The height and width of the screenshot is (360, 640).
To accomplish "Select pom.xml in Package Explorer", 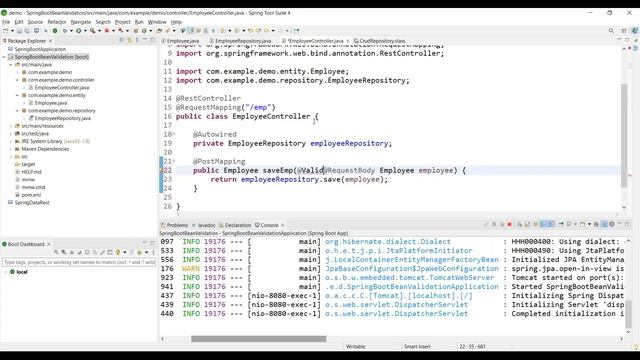I will click(31, 195).
